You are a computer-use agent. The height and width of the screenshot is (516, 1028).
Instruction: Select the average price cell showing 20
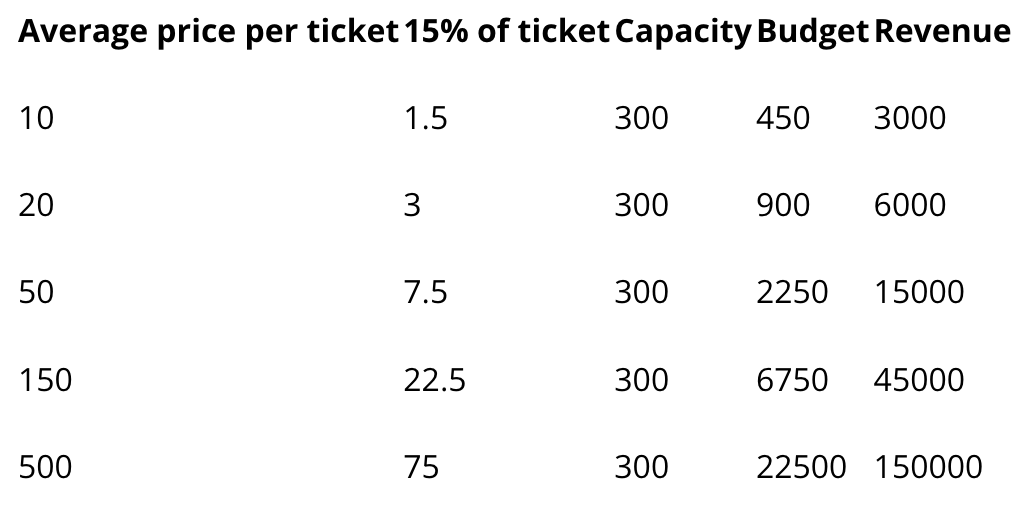(x=36, y=205)
